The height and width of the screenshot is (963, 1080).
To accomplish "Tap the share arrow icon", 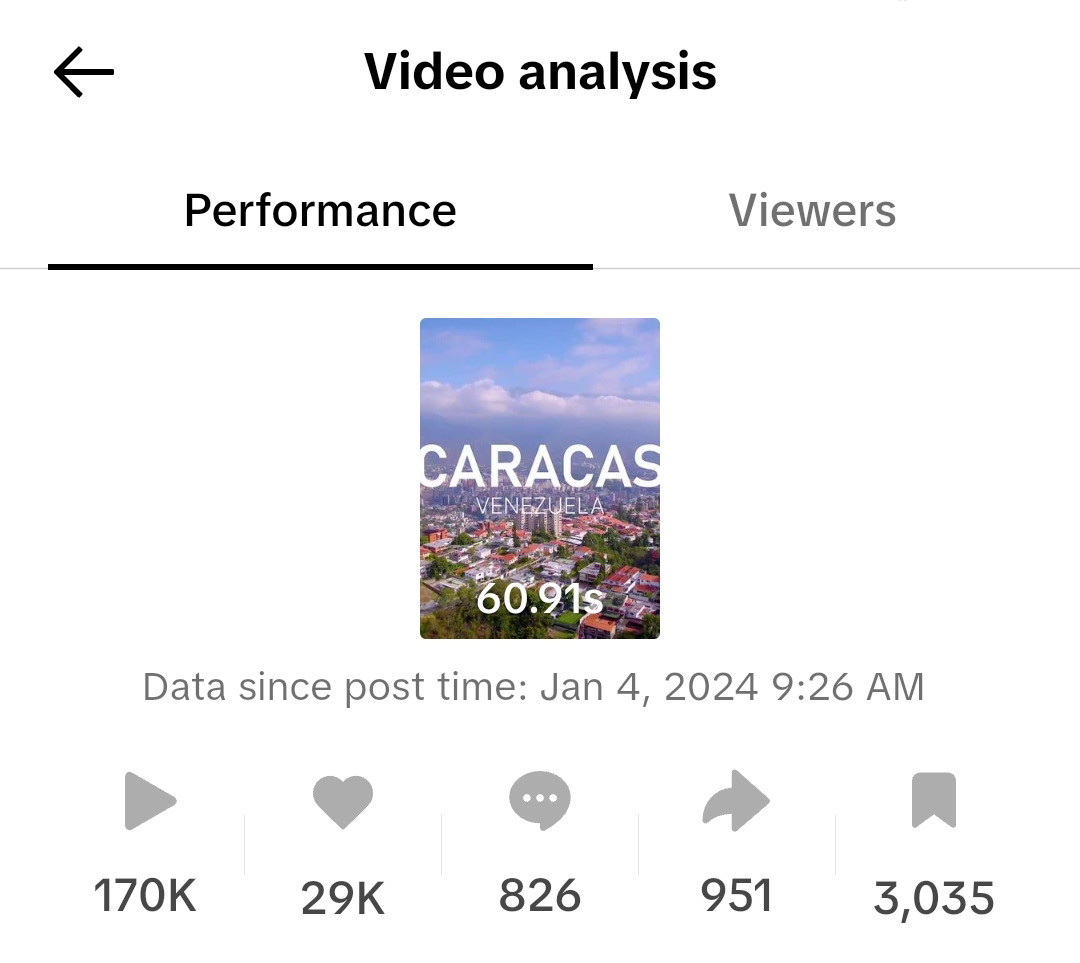I will point(736,801).
